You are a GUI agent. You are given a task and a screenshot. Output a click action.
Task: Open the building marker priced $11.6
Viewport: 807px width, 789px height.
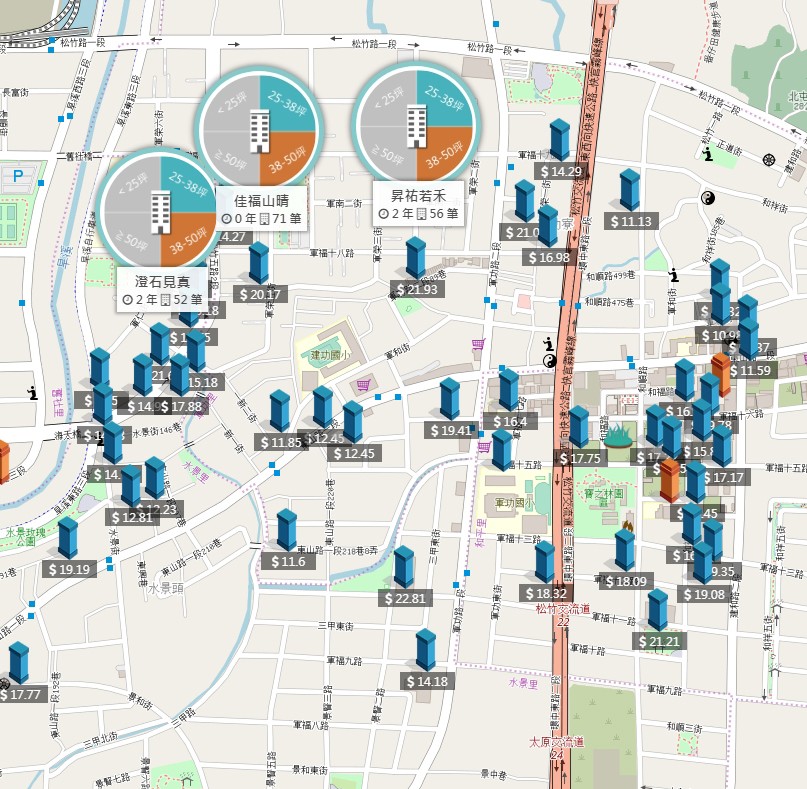287,530
